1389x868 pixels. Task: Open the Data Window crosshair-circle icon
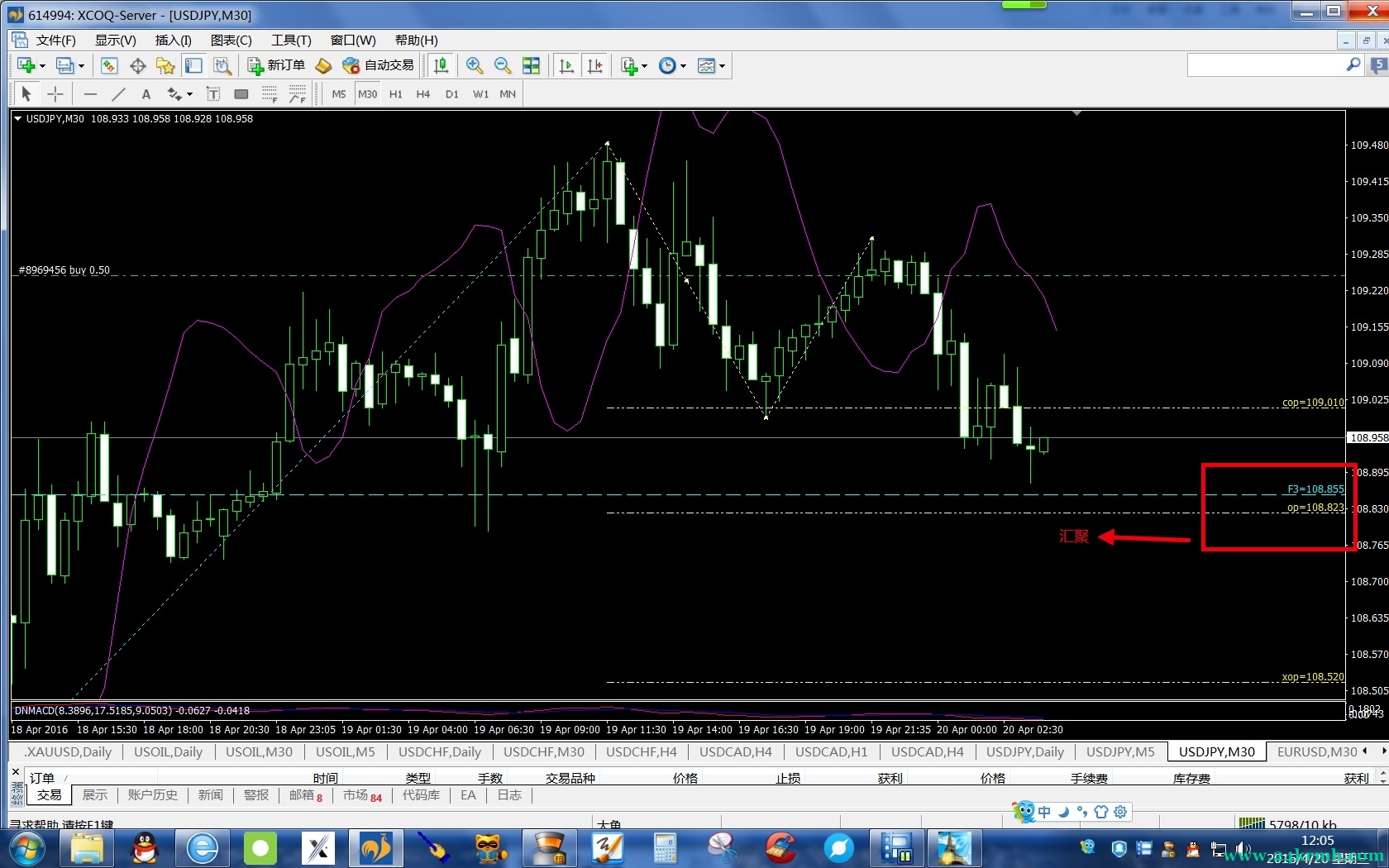(137, 65)
